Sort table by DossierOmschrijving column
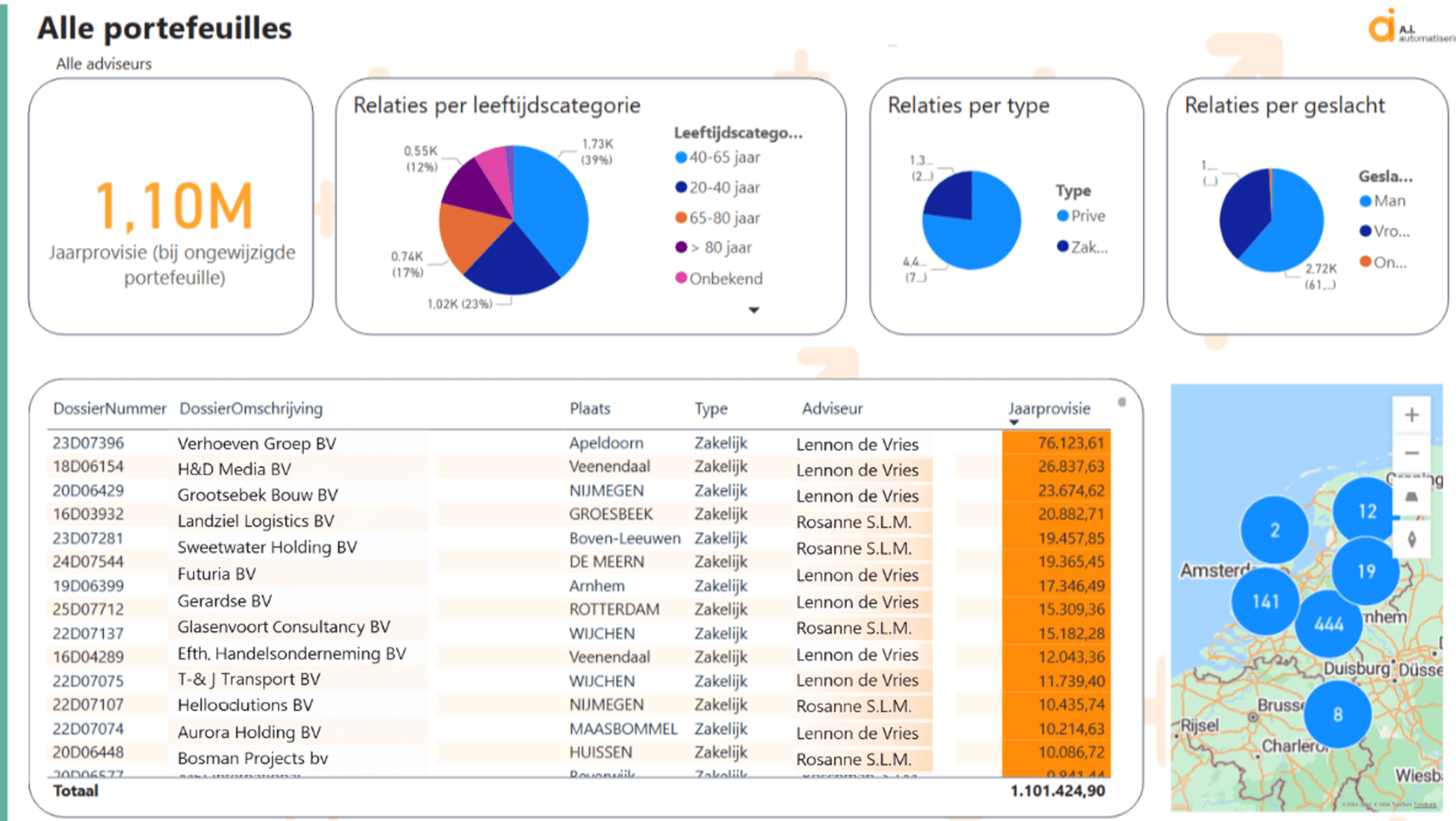This screenshot has width=1456, height=821. point(251,408)
